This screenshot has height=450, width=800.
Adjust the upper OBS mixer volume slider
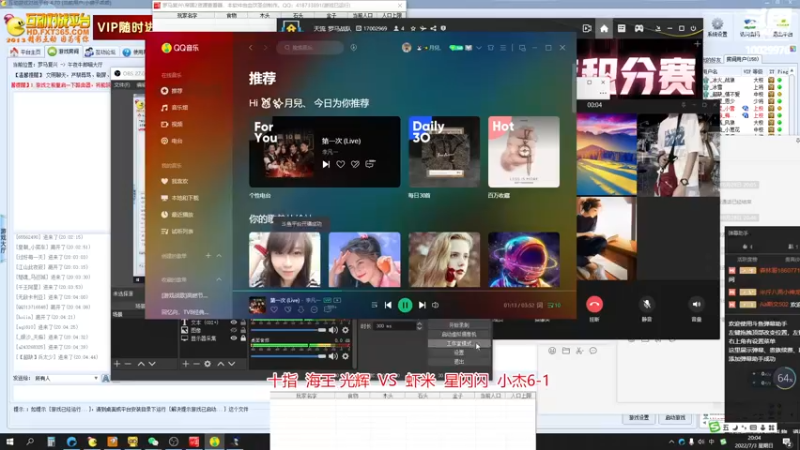(x=289, y=330)
